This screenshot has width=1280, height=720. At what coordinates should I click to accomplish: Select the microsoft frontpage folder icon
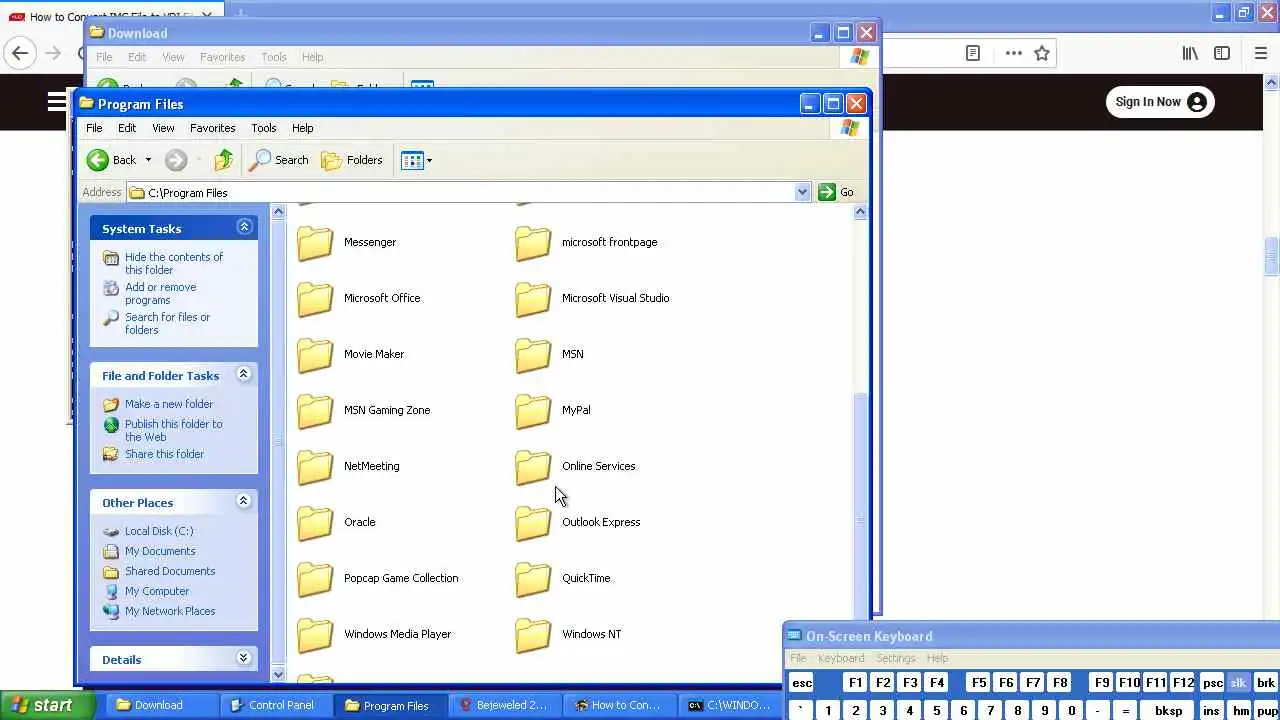pos(533,243)
